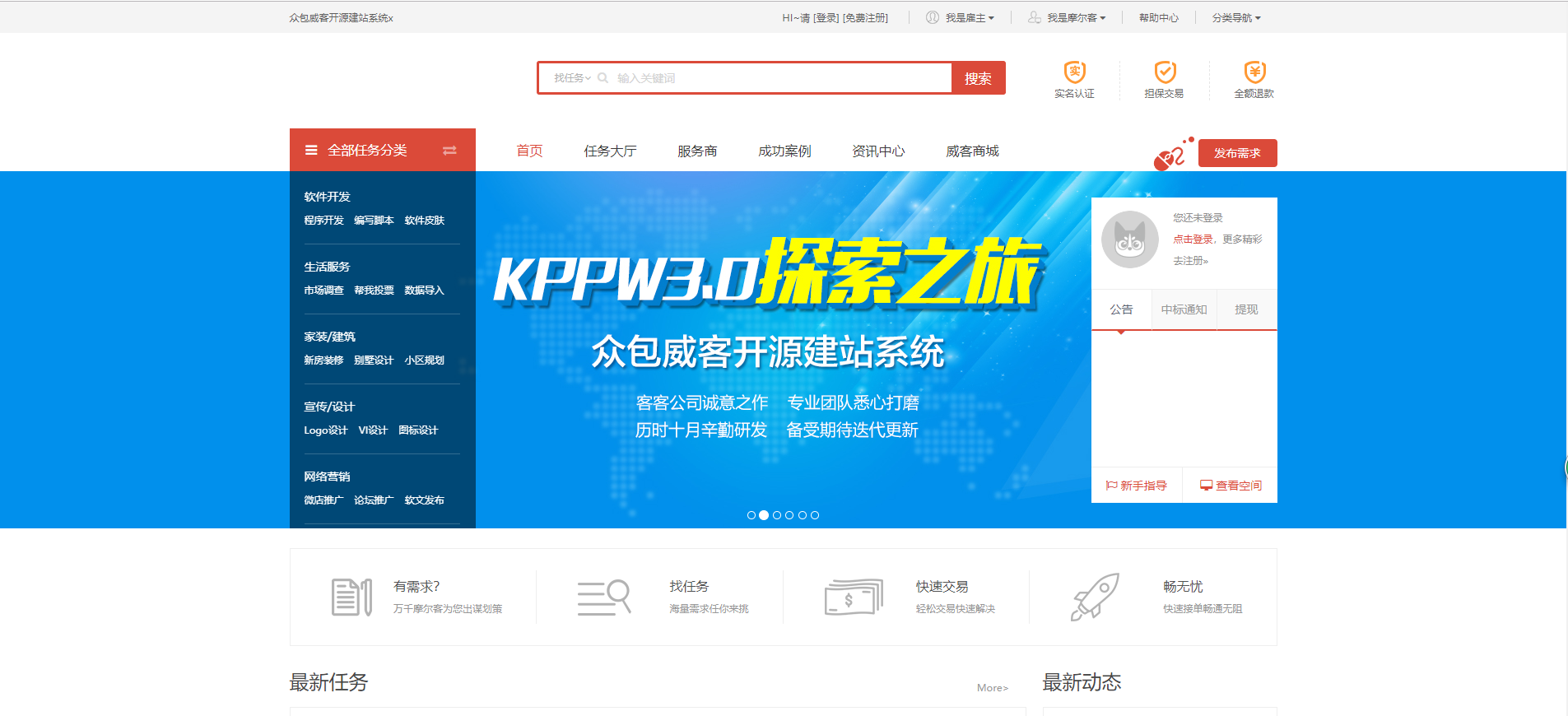
Task: Open the 首页 nav item
Action: [529, 151]
